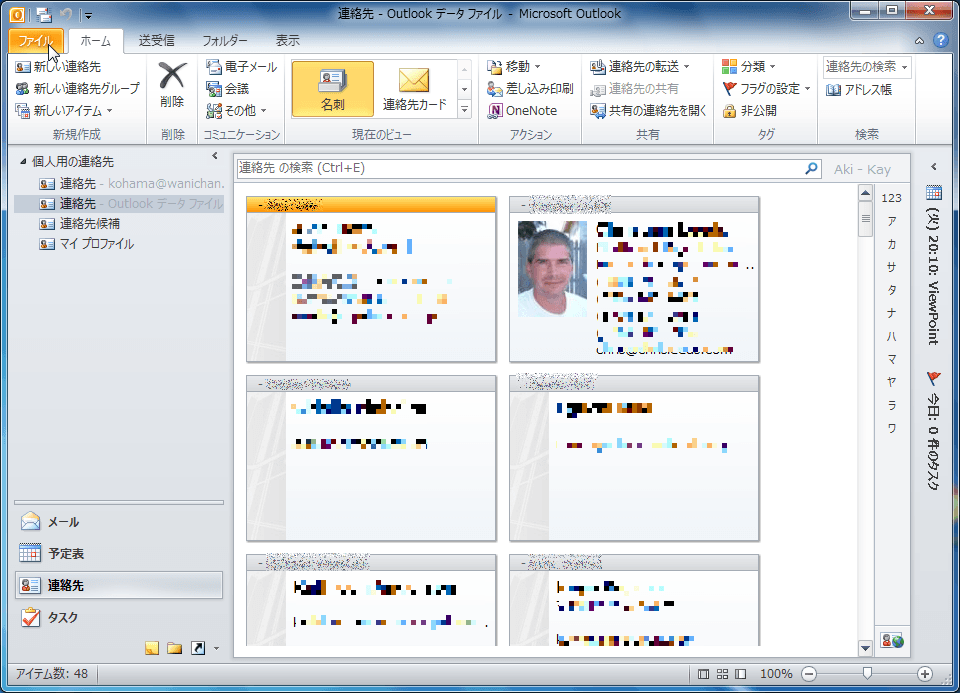Expand the Current View gallery more arrow

465,110
